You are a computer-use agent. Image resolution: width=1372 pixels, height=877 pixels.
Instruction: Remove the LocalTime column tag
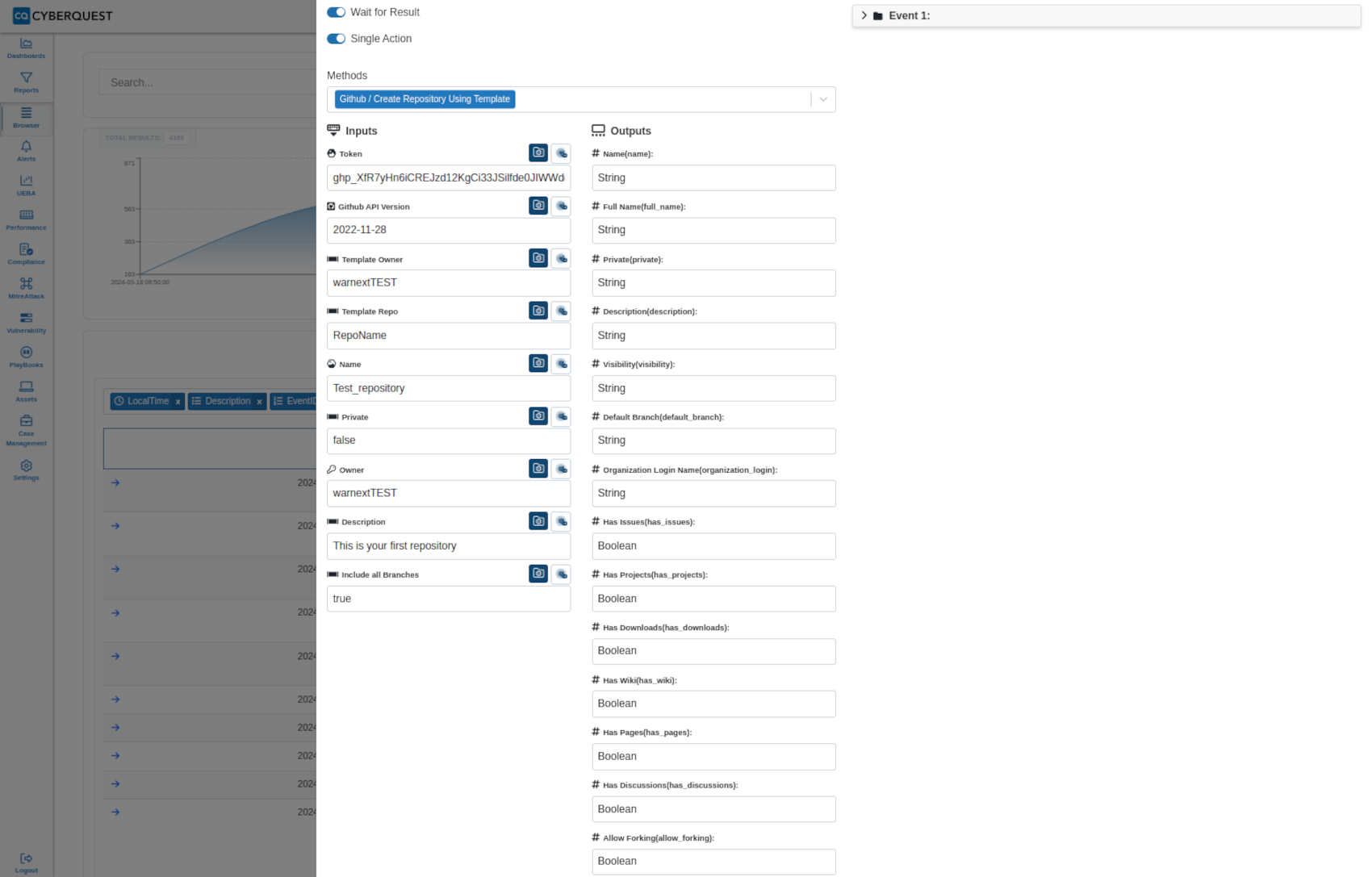178,402
